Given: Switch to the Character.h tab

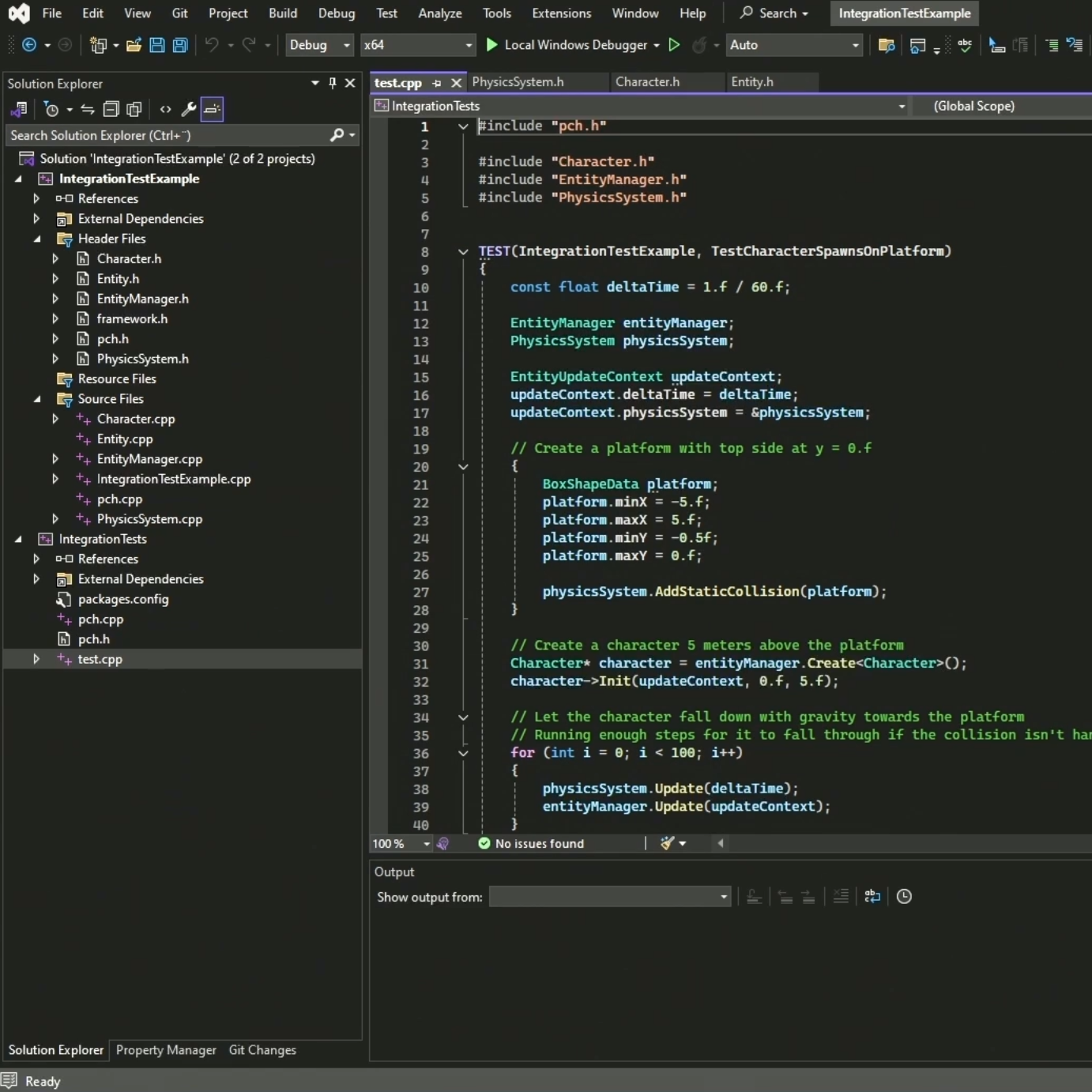Looking at the screenshot, I should pyautogui.click(x=647, y=81).
